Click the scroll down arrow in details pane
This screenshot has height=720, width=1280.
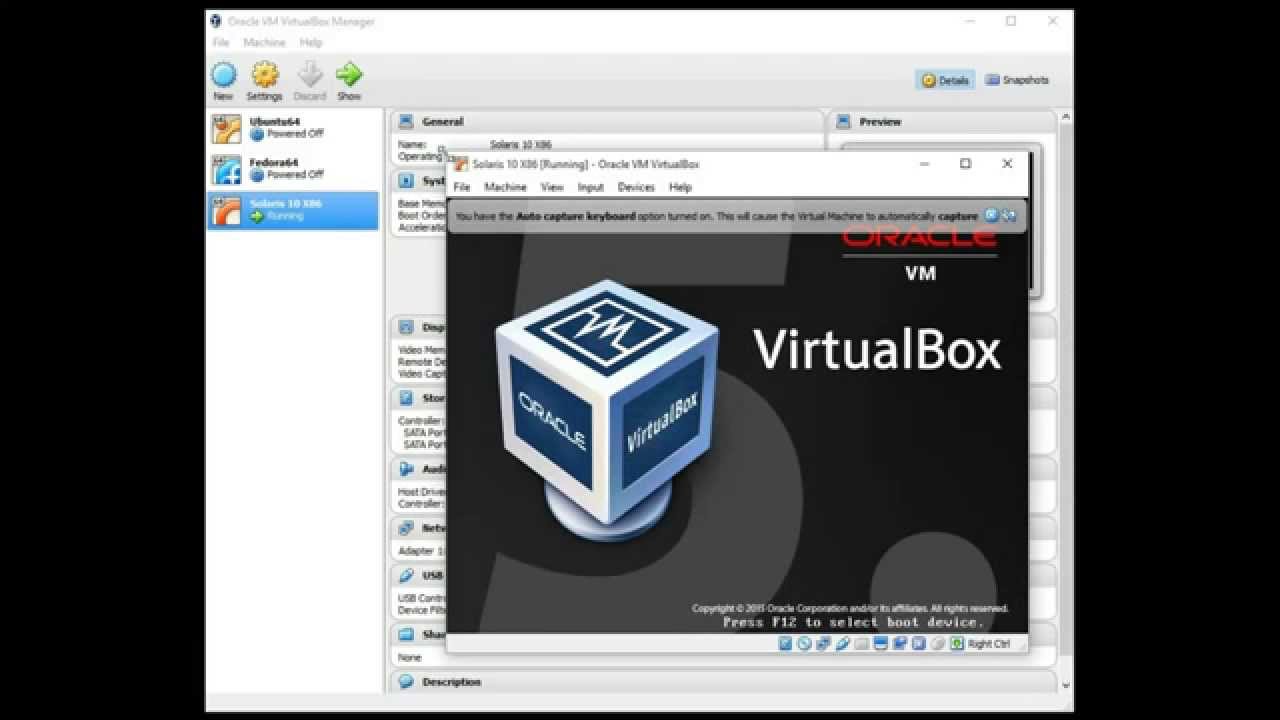pos(1065,685)
